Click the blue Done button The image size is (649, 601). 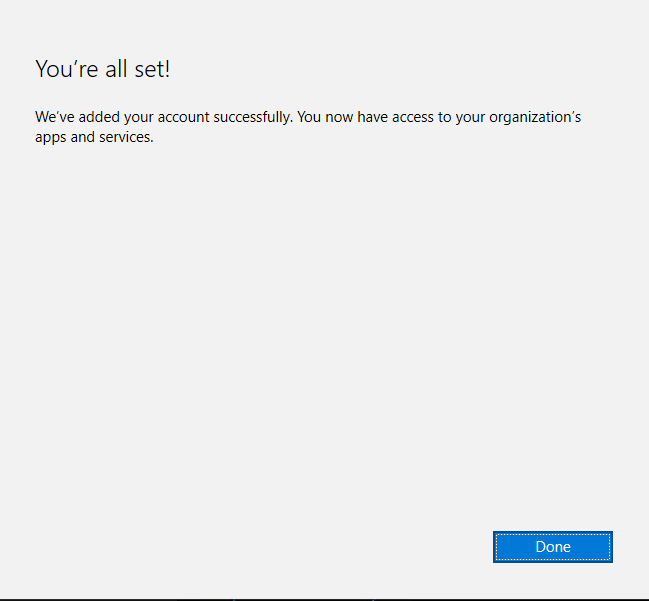click(552, 547)
